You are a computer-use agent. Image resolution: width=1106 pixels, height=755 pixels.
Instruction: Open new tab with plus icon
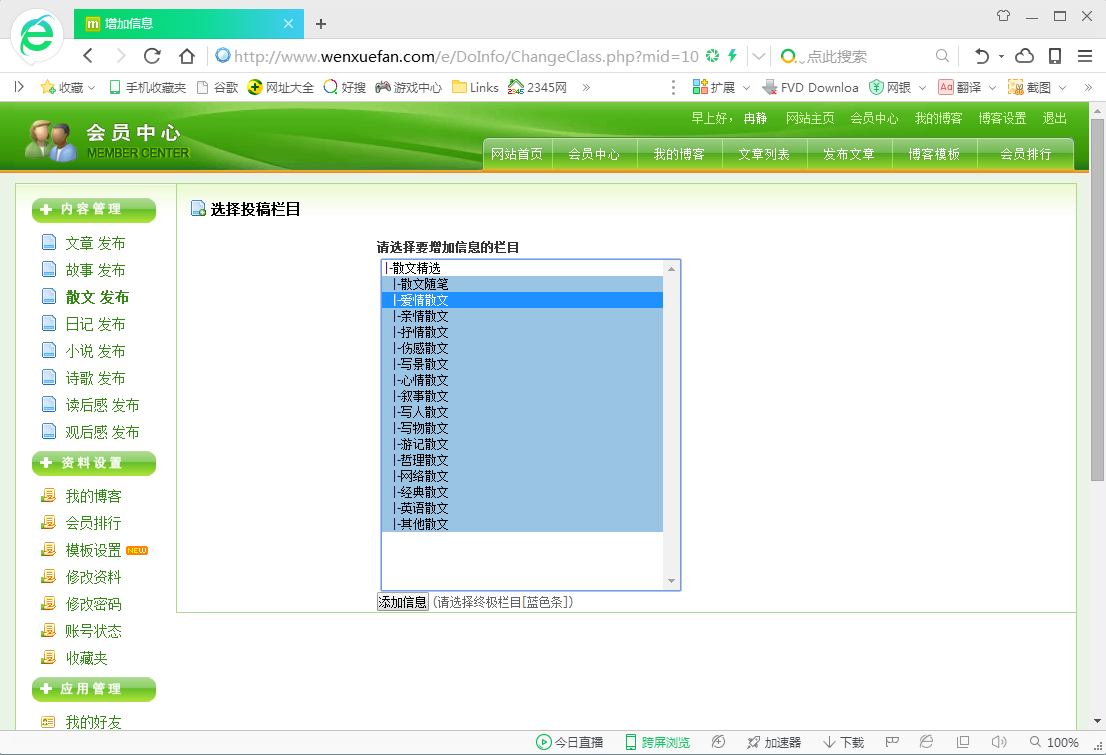click(321, 24)
